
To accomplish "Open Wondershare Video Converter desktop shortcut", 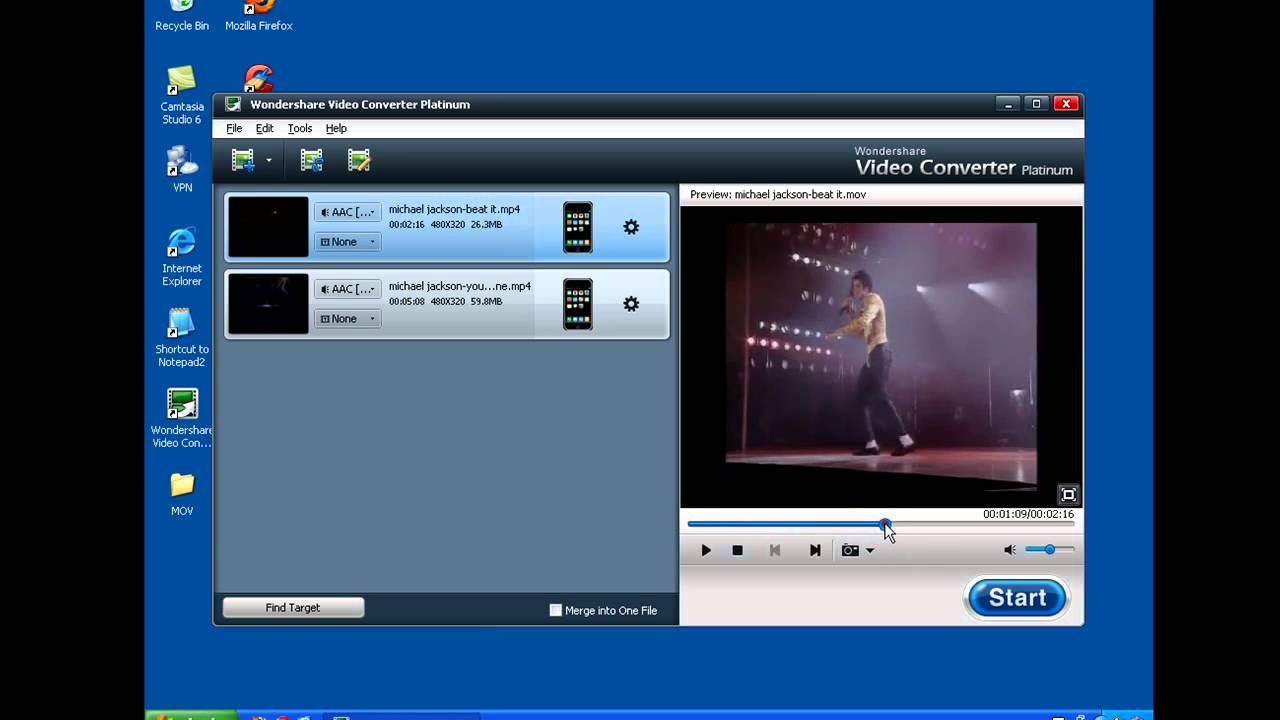I will (182, 418).
